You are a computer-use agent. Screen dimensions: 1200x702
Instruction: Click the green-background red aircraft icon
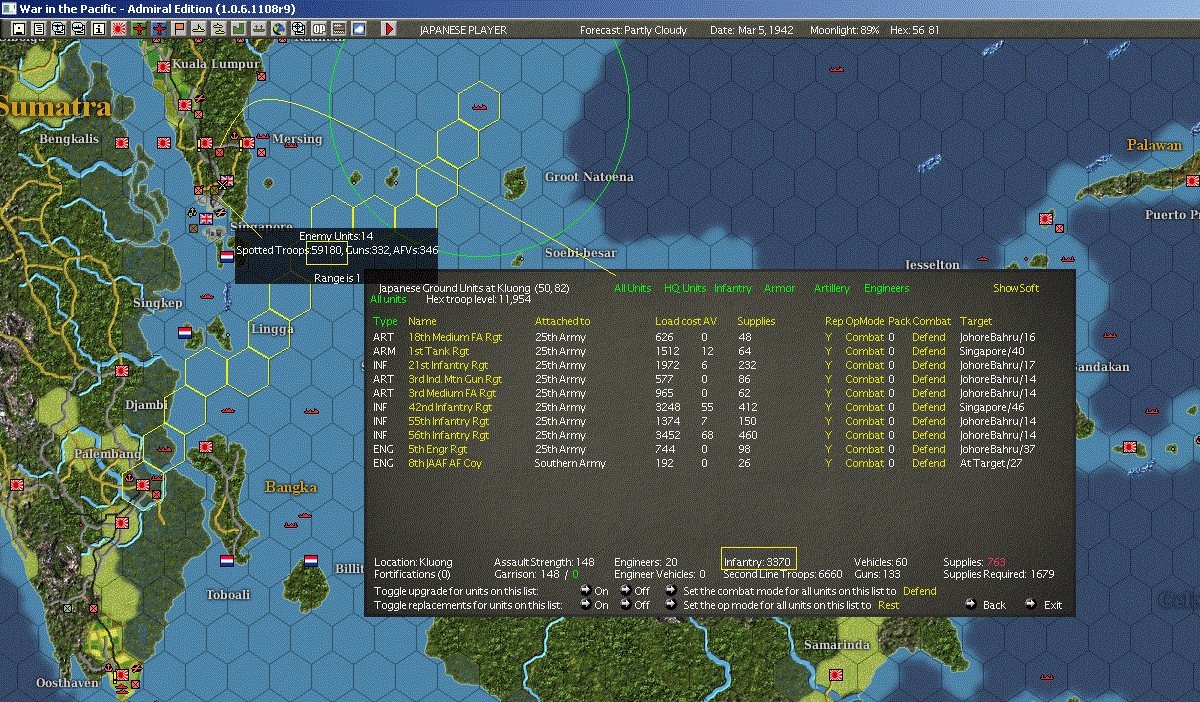tap(139, 29)
